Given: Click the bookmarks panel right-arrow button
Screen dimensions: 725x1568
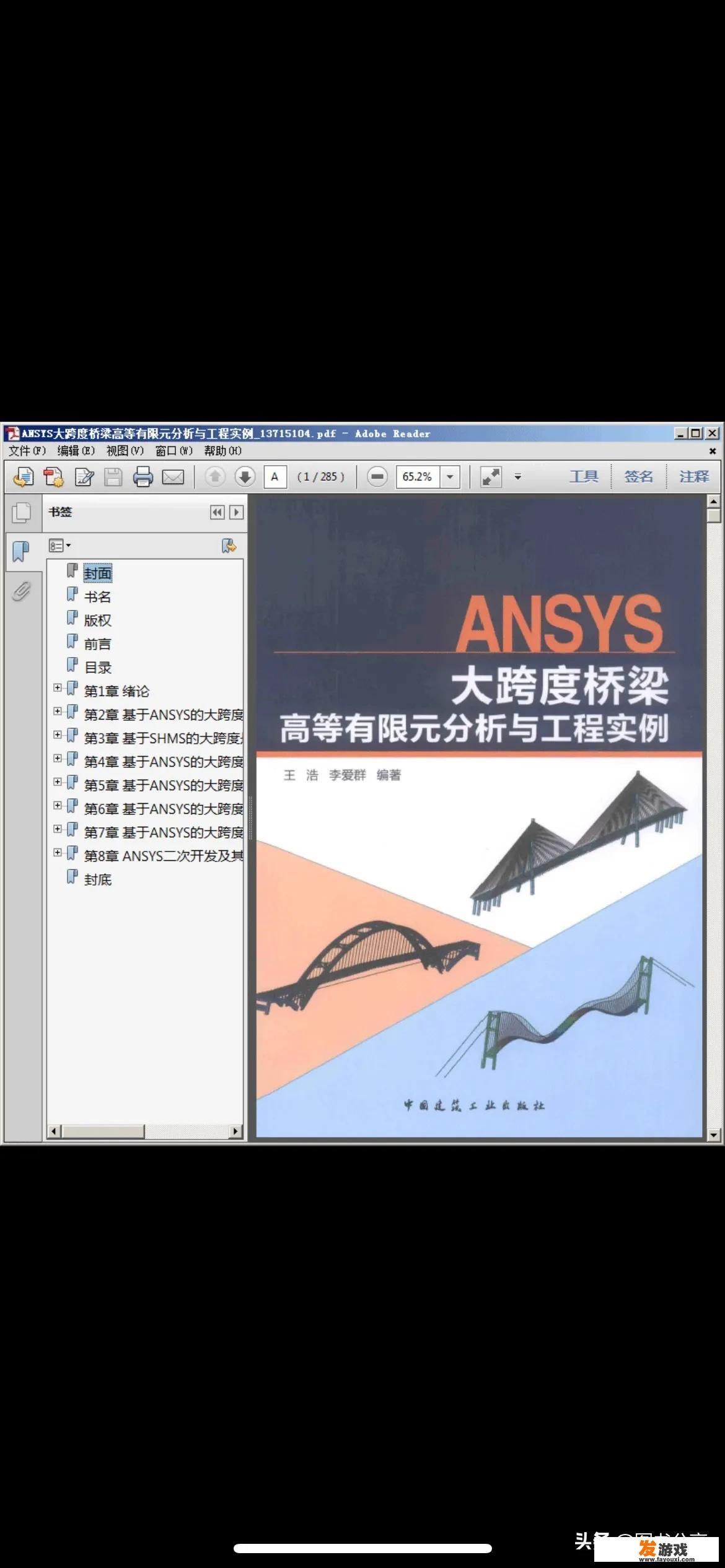Looking at the screenshot, I should [x=236, y=512].
